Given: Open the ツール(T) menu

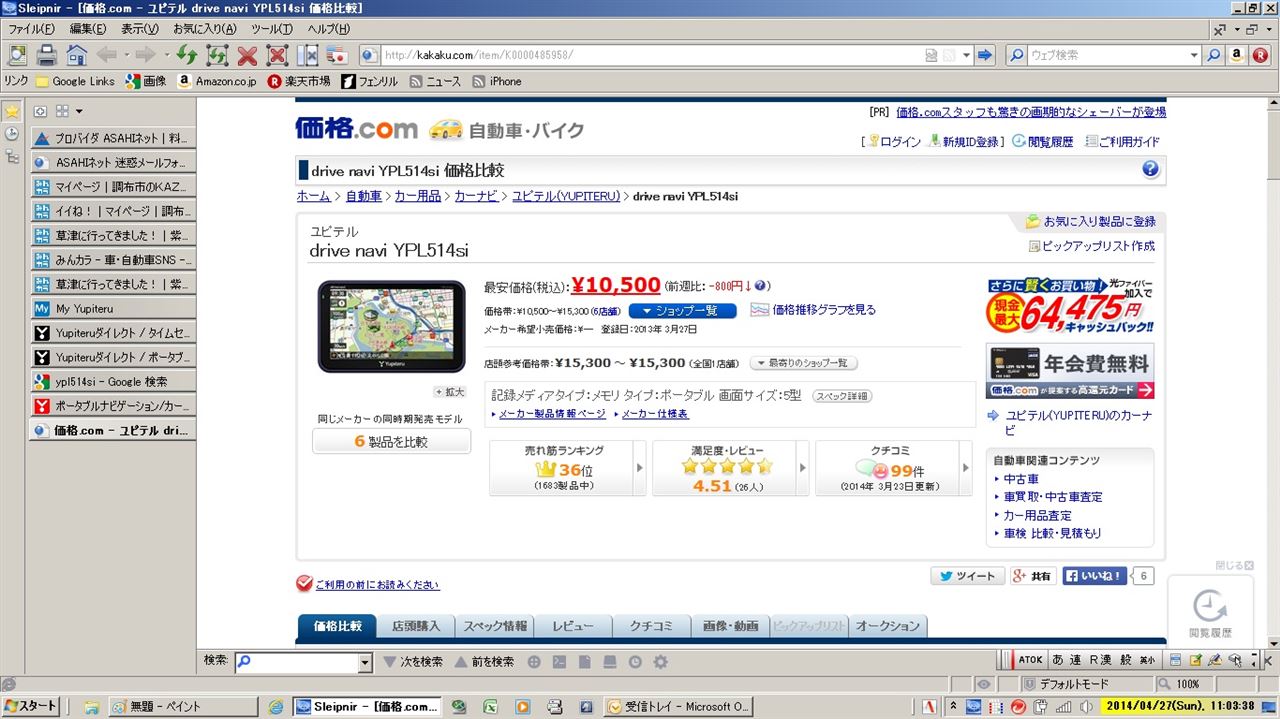Looking at the screenshot, I should pyautogui.click(x=271, y=29).
